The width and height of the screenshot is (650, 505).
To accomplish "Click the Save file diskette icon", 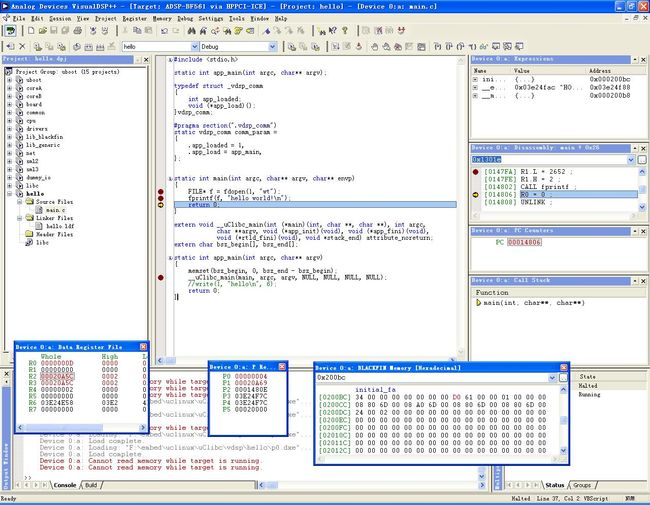I will coord(54,31).
